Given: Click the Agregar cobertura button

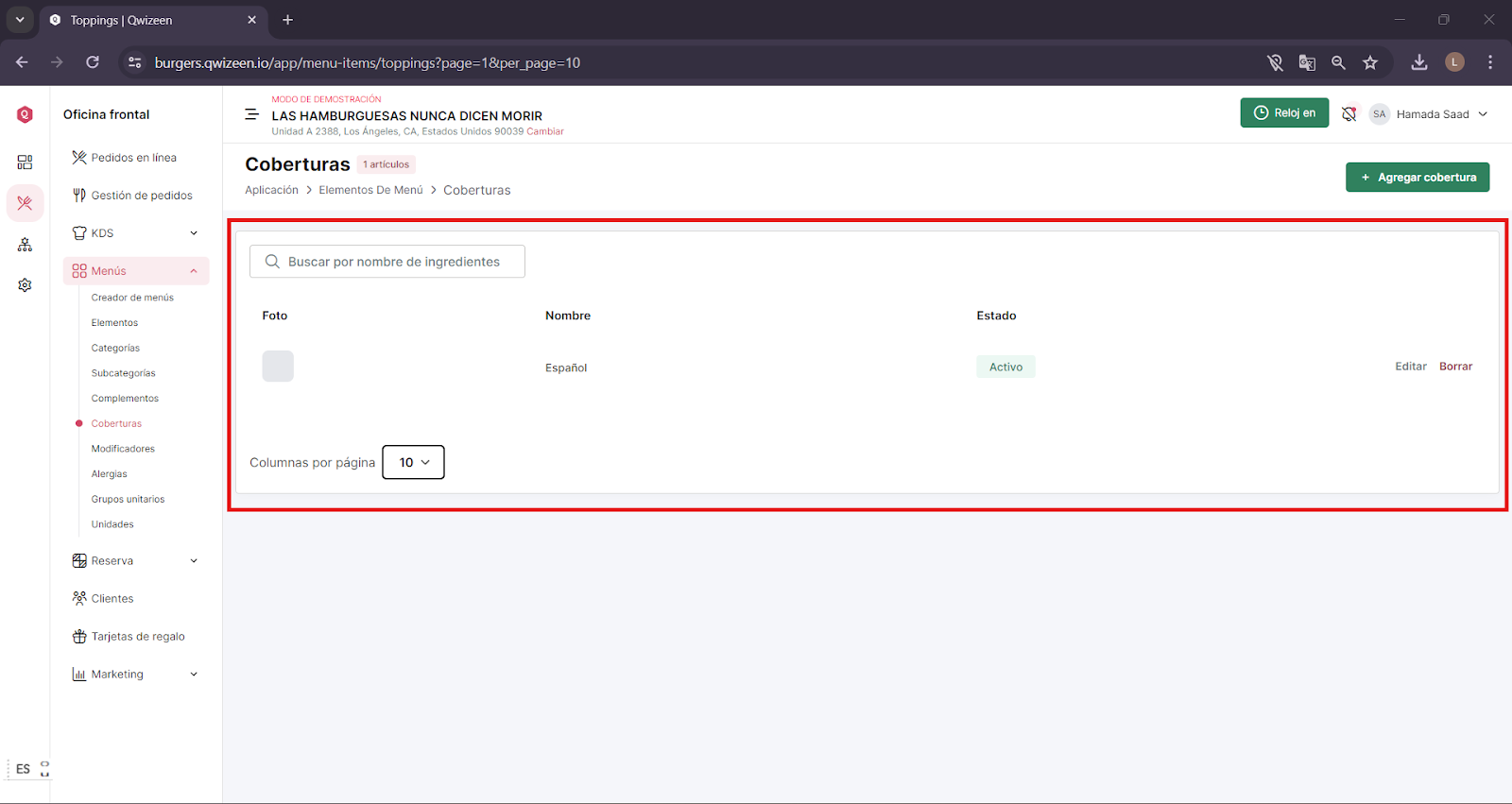Looking at the screenshot, I should tap(1417, 178).
